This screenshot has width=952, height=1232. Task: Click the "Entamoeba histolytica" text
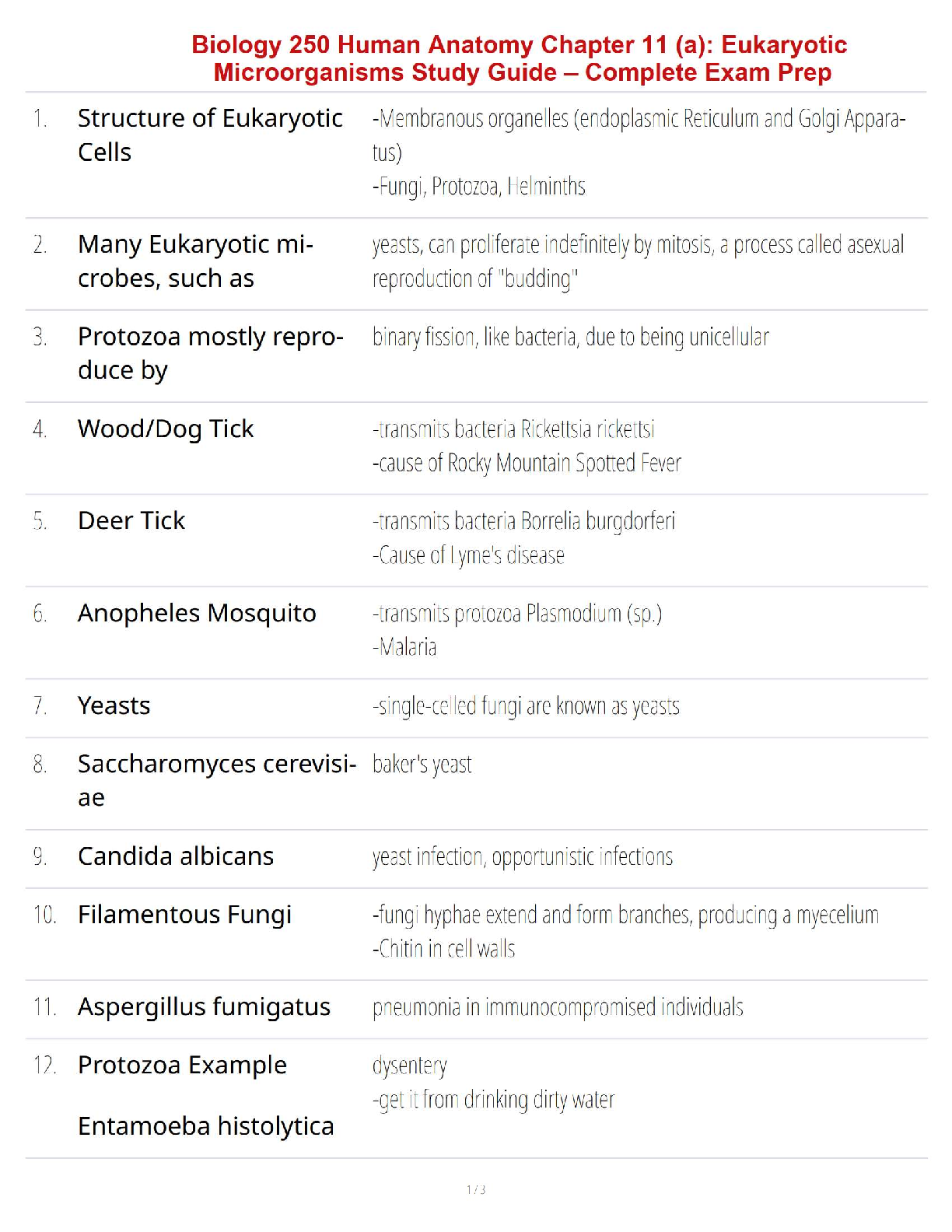point(205,1126)
